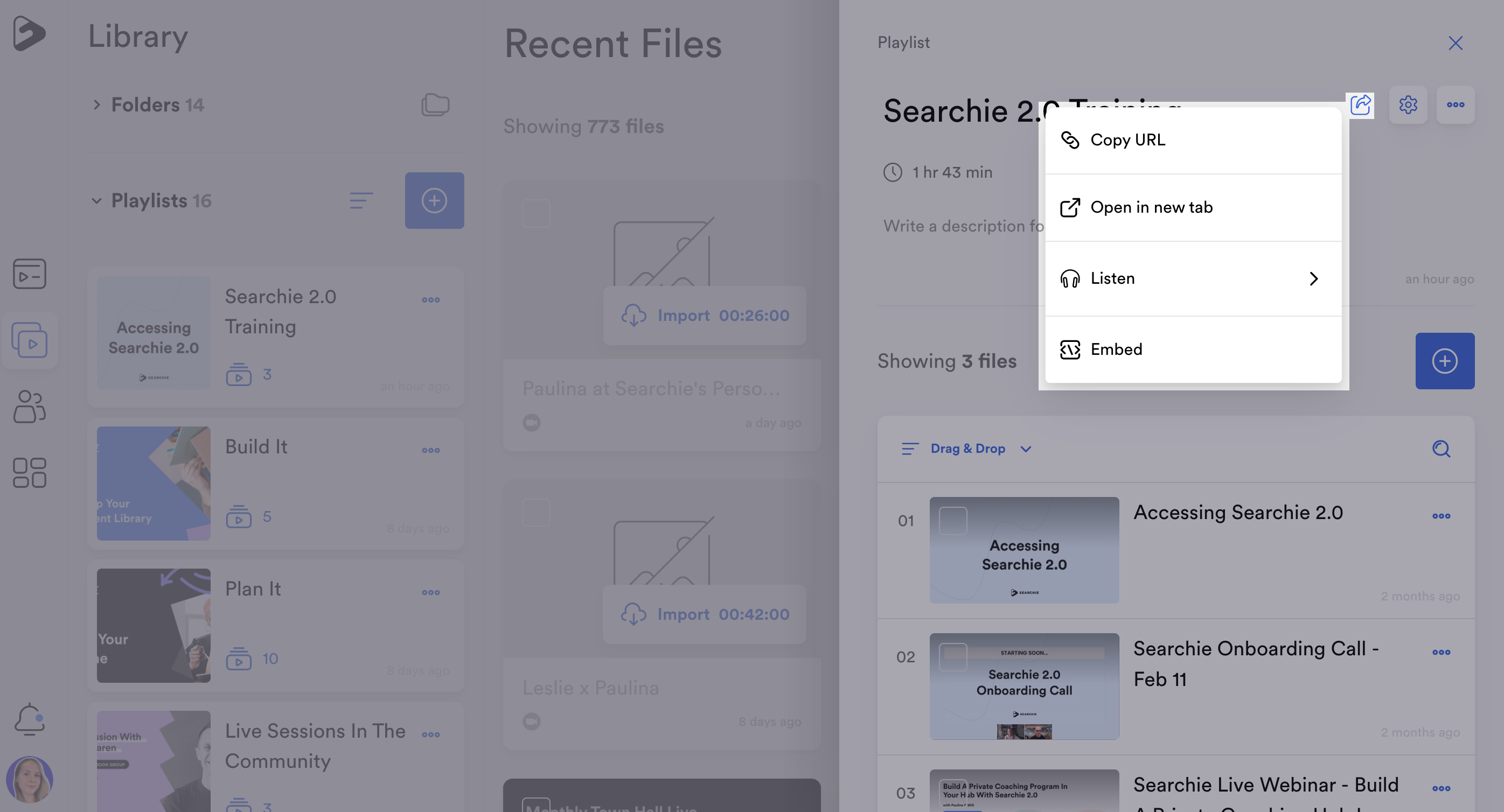Open the apps grid sidebar icon
The image size is (1504, 812).
tap(29, 472)
